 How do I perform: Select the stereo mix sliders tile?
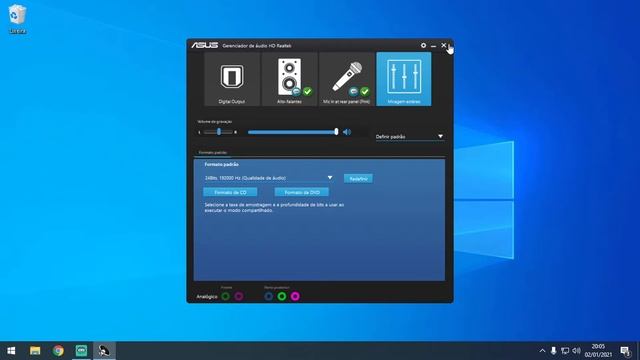(x=404, y=79)
